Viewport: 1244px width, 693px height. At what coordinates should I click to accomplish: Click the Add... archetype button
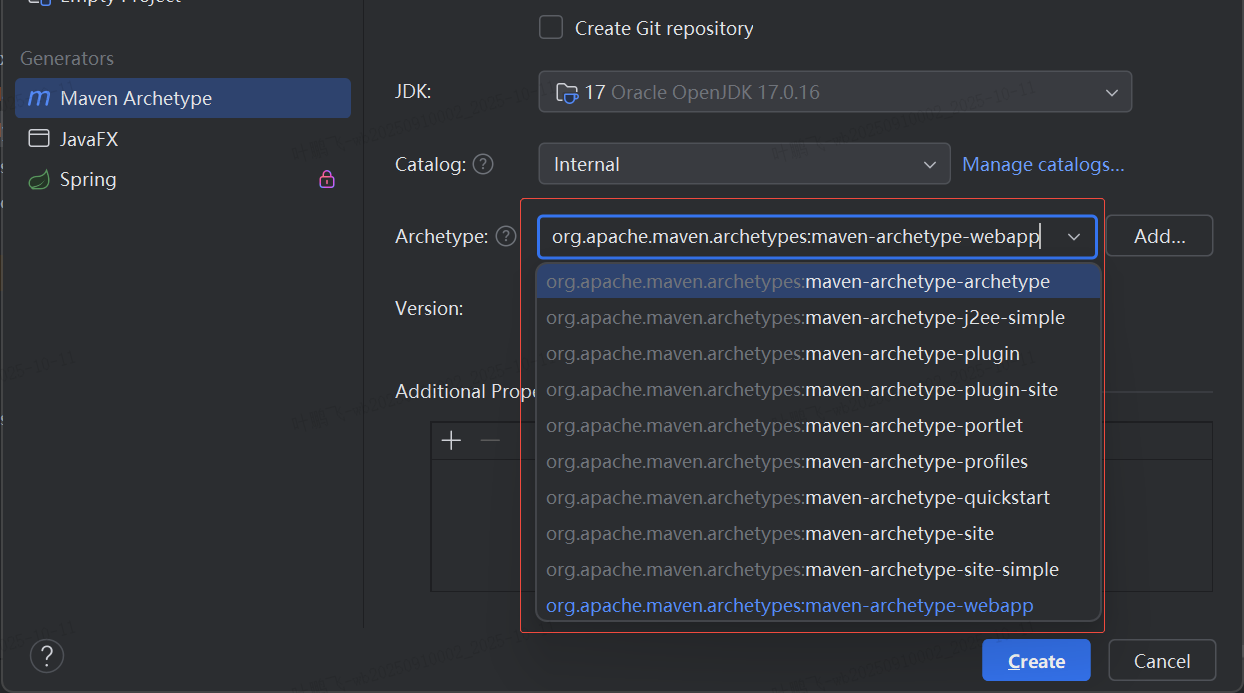(1159, 237)
